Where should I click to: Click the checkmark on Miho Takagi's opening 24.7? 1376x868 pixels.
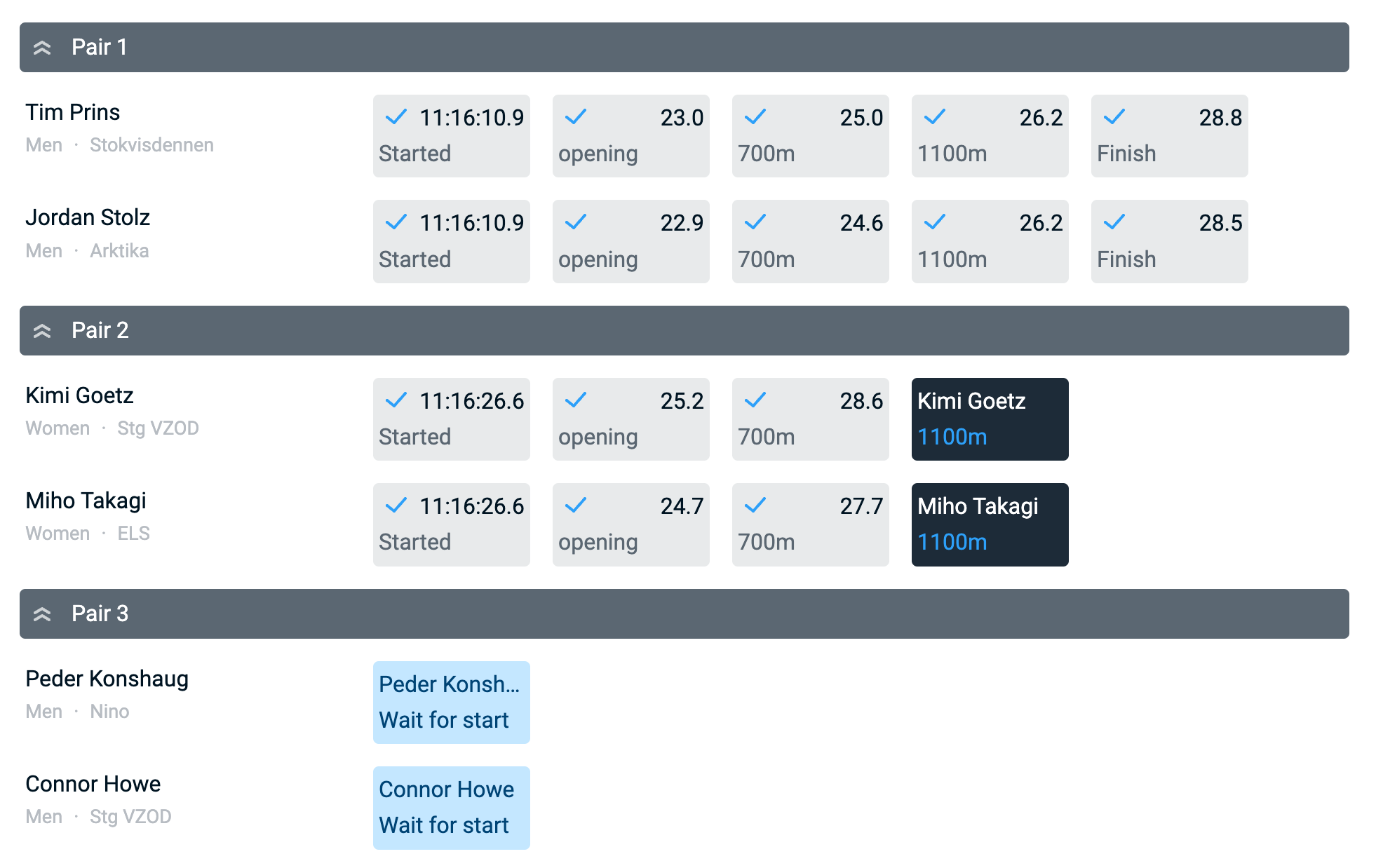click(x=576, y=506)
